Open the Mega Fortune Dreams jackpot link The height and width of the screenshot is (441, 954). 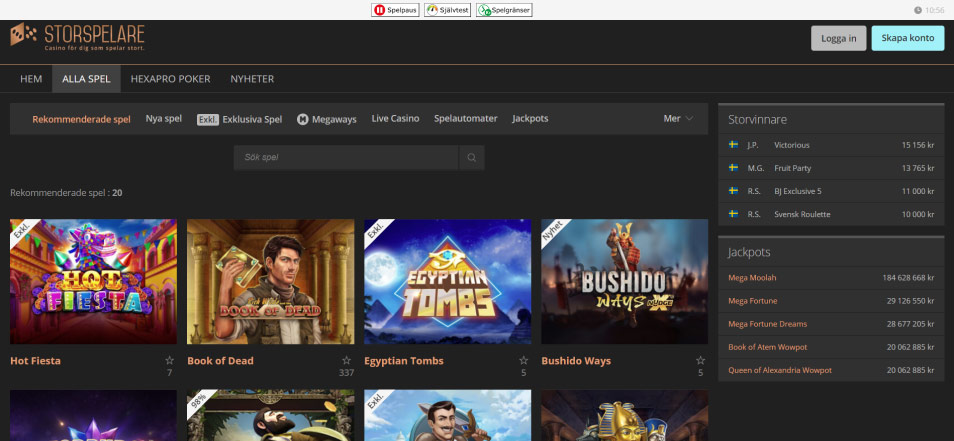coord(768,324)
